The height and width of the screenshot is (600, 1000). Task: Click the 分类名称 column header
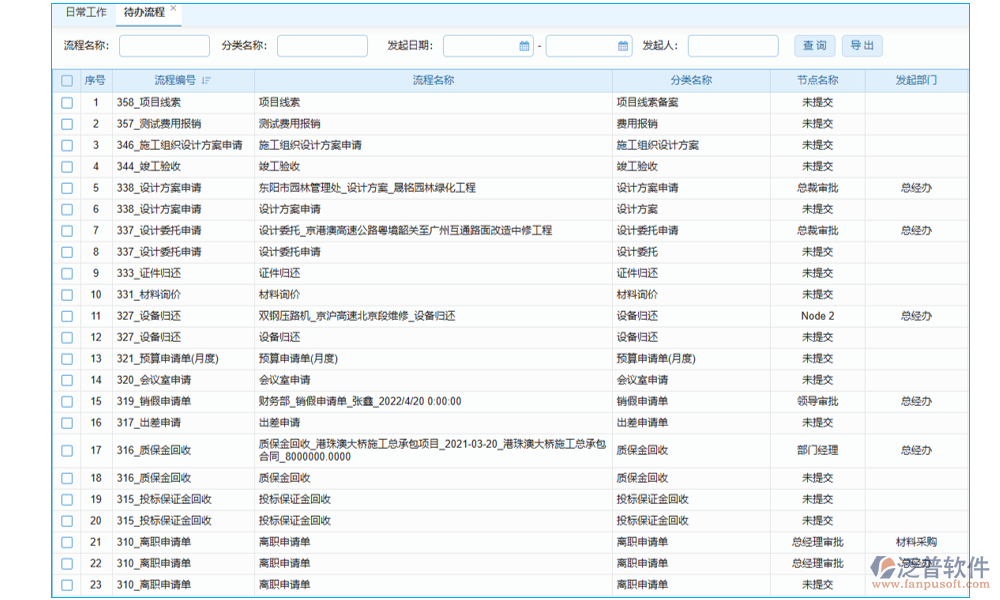691,81
